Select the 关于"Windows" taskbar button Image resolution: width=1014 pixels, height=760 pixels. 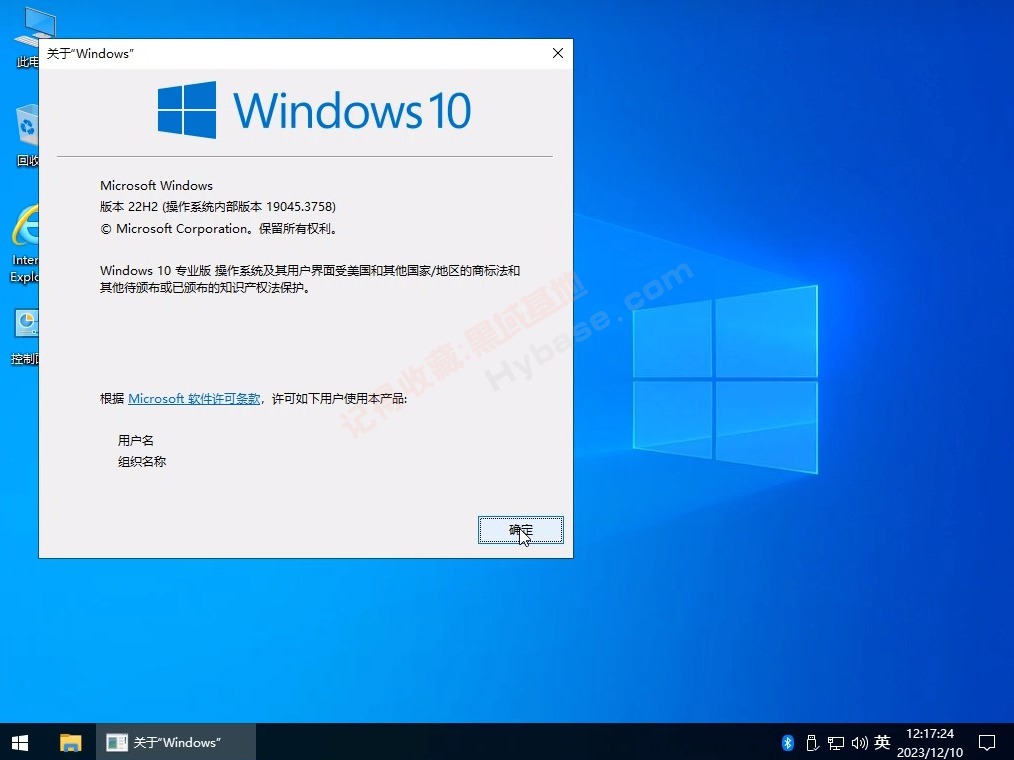[176, 742]
